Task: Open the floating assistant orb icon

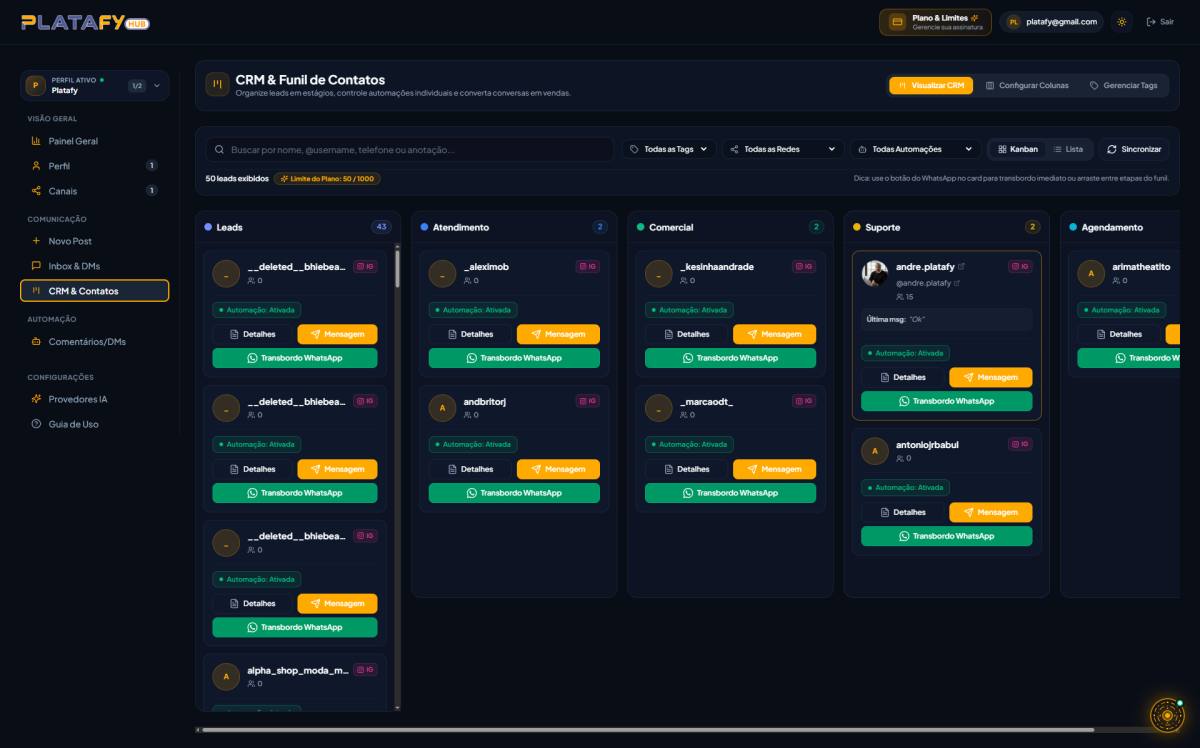Action: point(1166,714)
